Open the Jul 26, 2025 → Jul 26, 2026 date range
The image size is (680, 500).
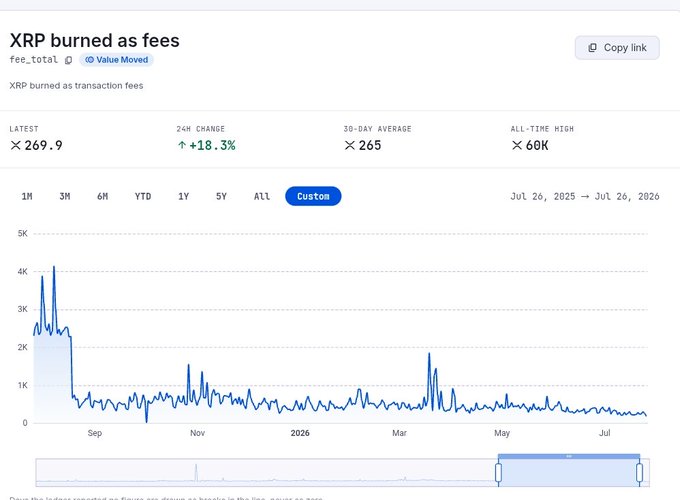pos(585,196)
